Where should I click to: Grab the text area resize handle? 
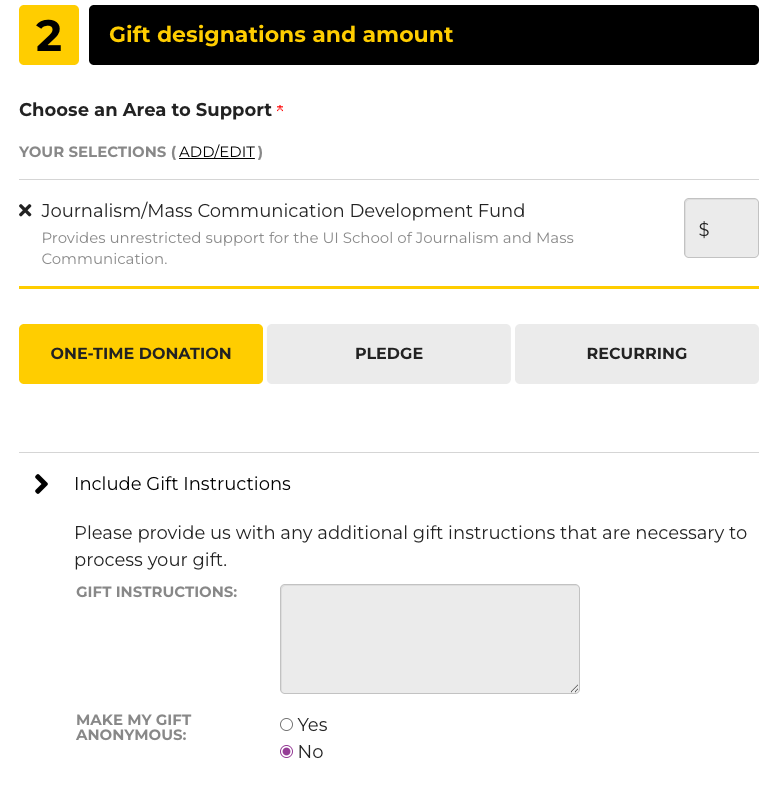coord(575,689)
